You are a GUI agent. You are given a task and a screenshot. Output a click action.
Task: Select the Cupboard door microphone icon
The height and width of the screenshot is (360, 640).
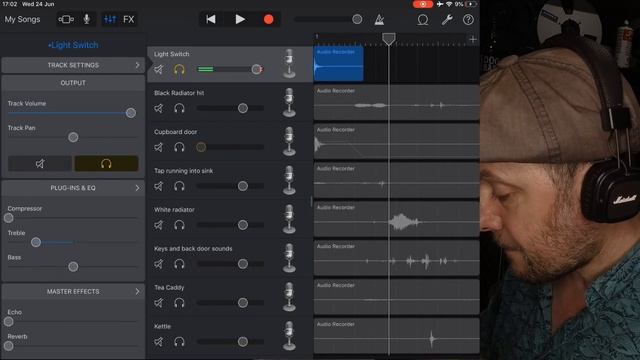point(289,141)
